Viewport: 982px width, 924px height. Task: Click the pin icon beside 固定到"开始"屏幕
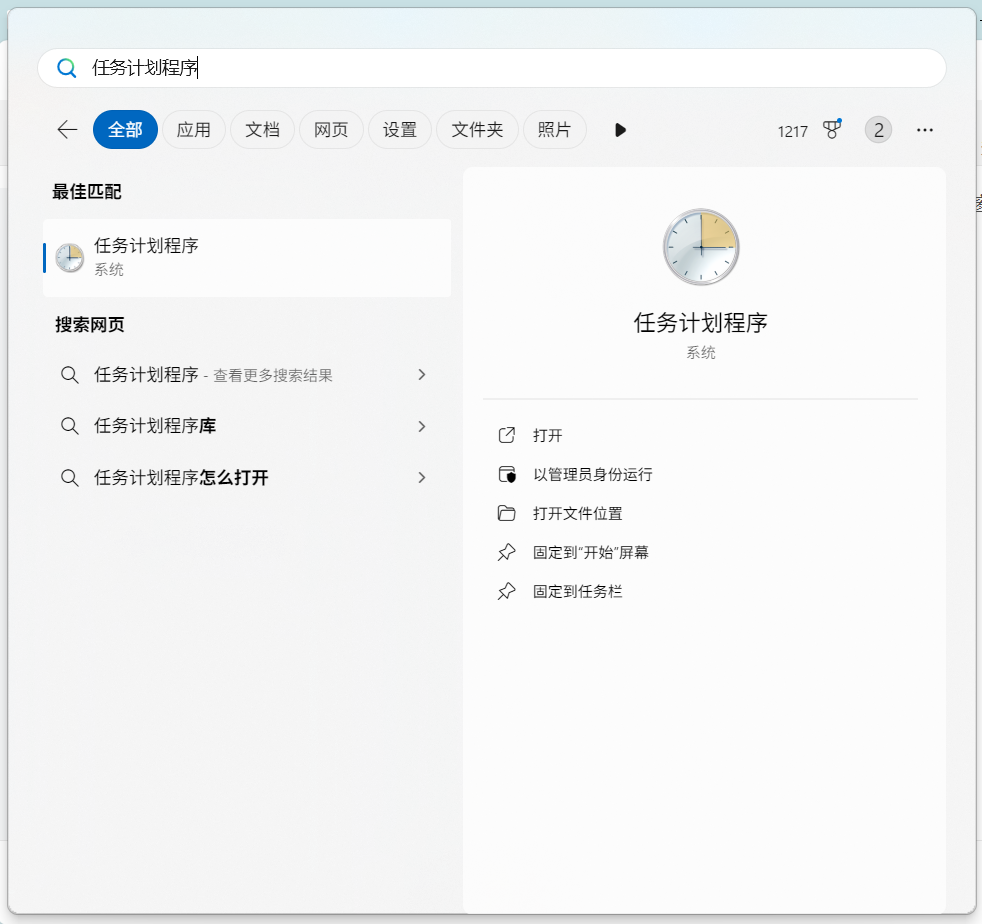[507, 553]
